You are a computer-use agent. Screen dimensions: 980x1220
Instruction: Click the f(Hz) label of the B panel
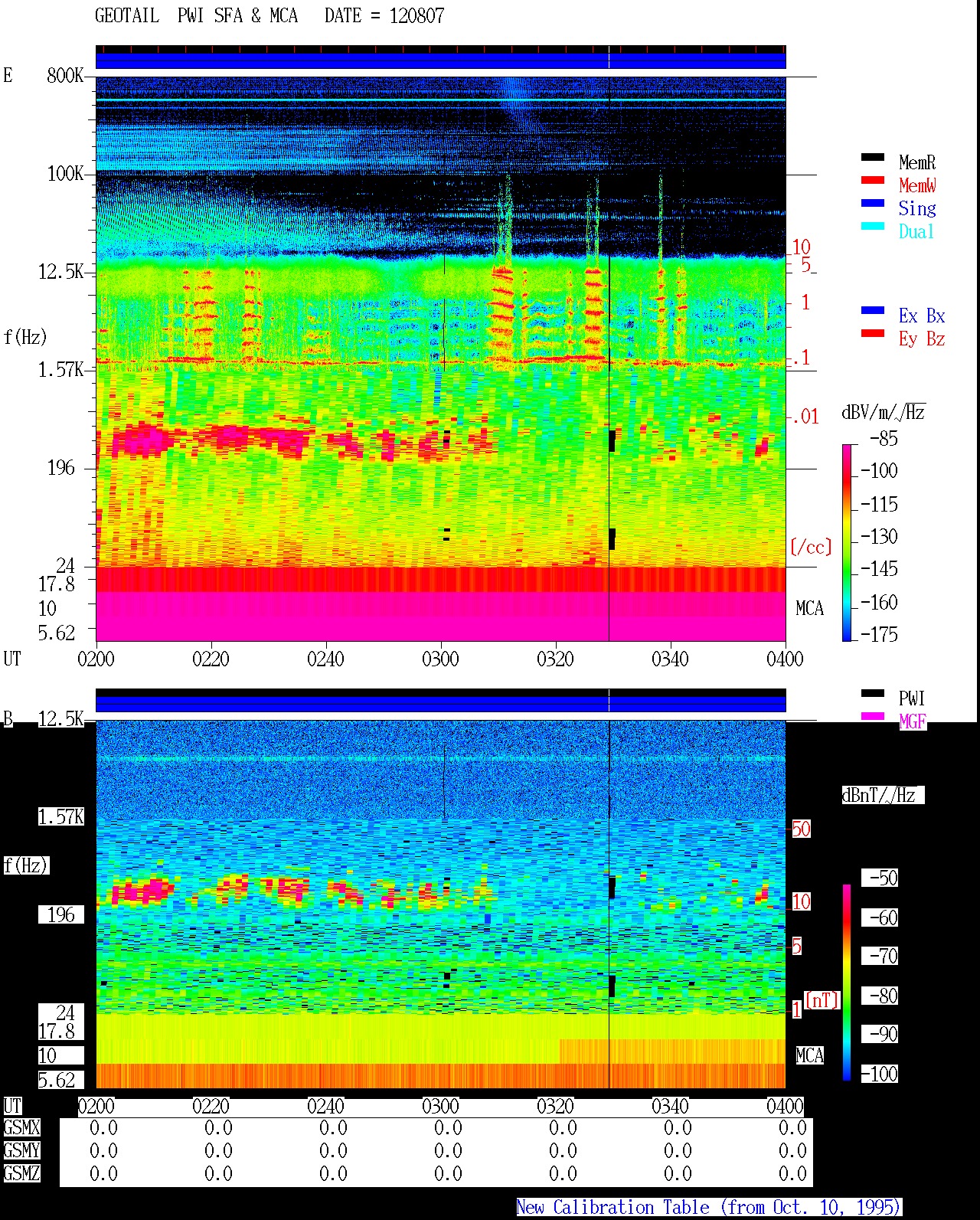tap(26, 865)
